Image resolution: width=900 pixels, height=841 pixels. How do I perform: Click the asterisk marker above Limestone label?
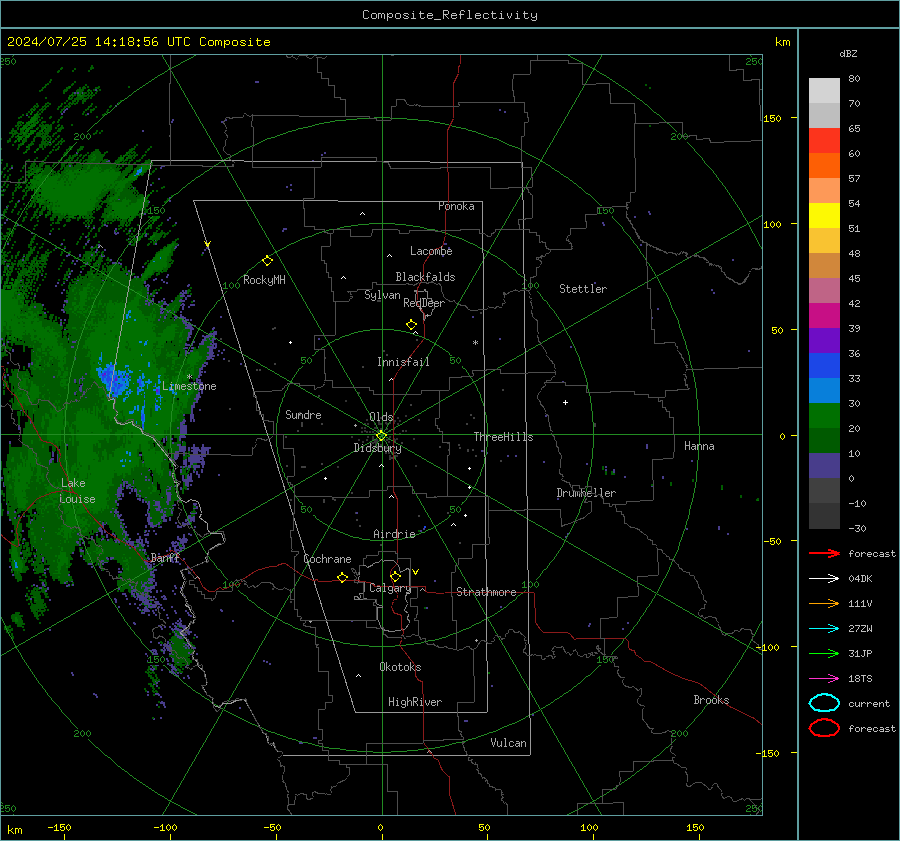(x=189, y=377)
